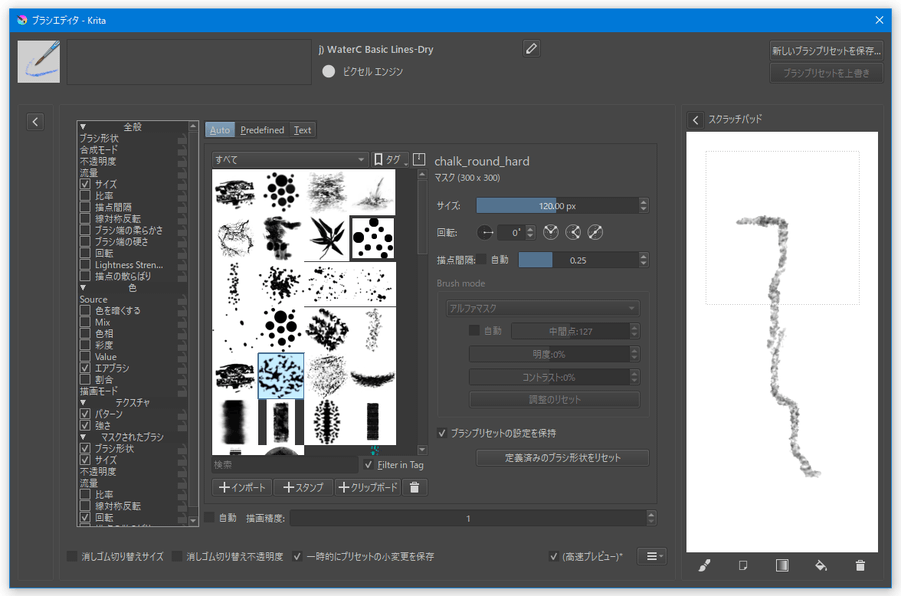Hide the scratchpad with its arrow button
901x596 pixels.
[x=695, y=120]
